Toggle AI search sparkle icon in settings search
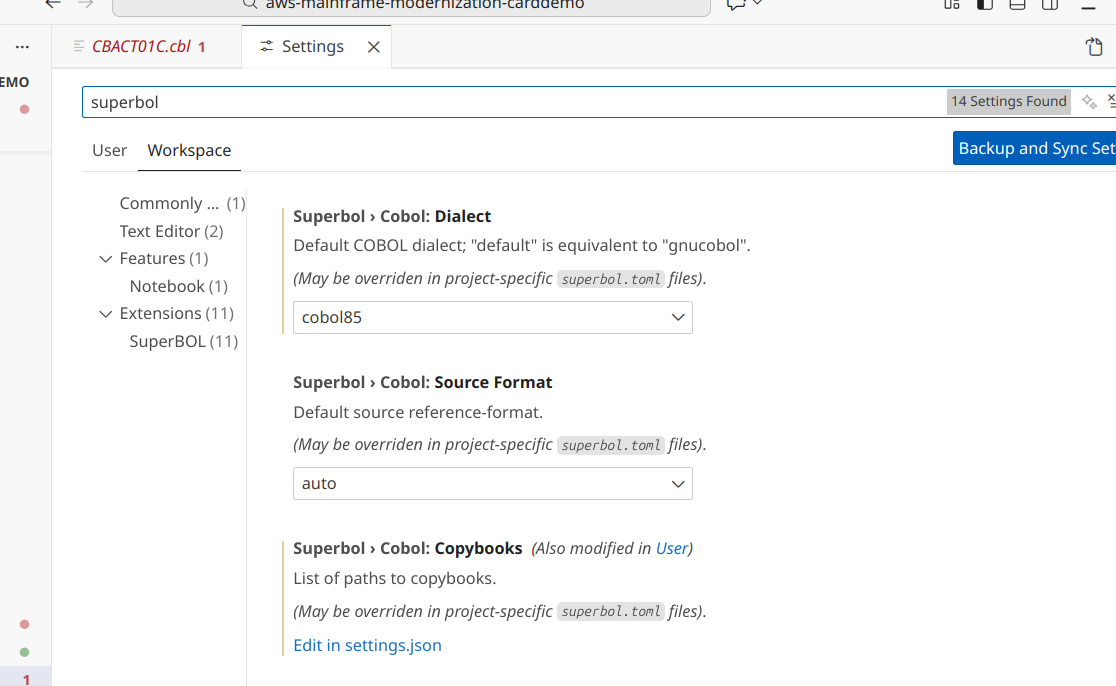The image size is (1116, 686). 1089,102
